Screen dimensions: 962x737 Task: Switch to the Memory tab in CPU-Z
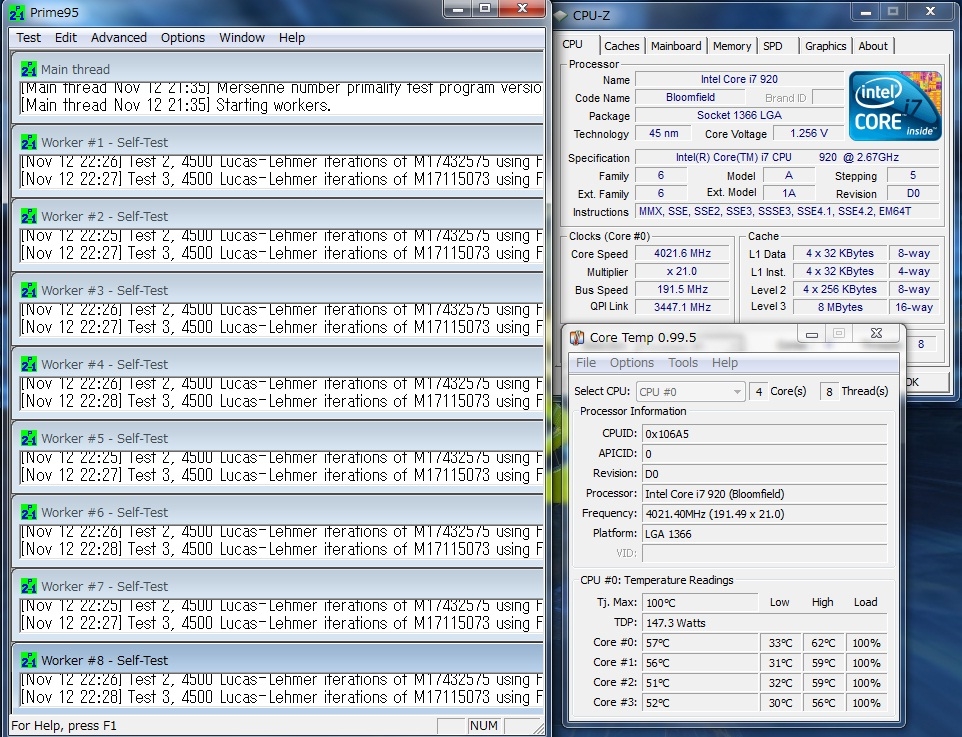coord(731,46)
